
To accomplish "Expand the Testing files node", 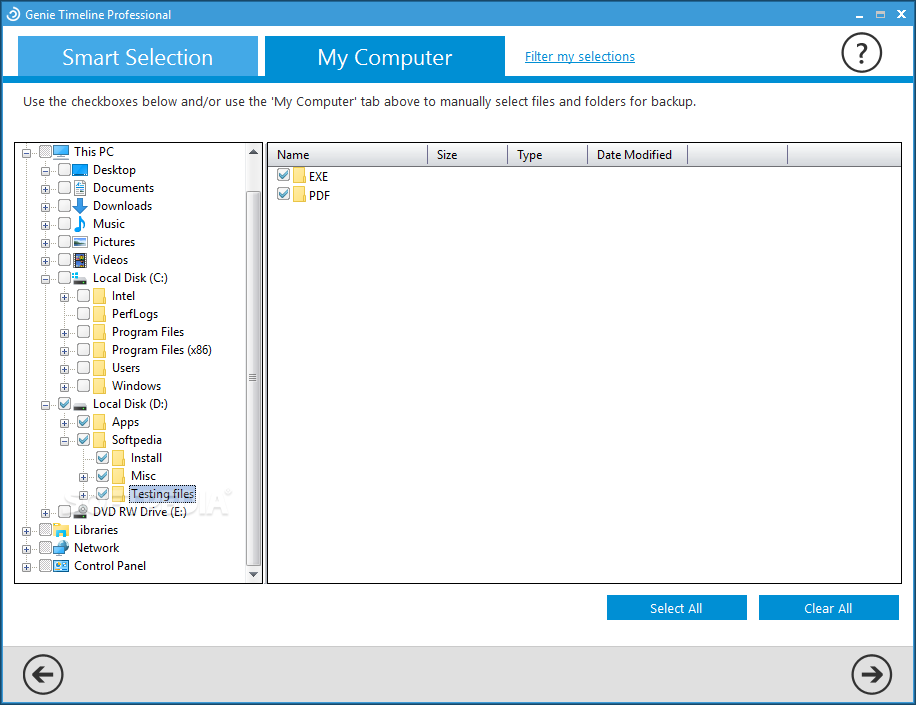I will coord(83,495).
